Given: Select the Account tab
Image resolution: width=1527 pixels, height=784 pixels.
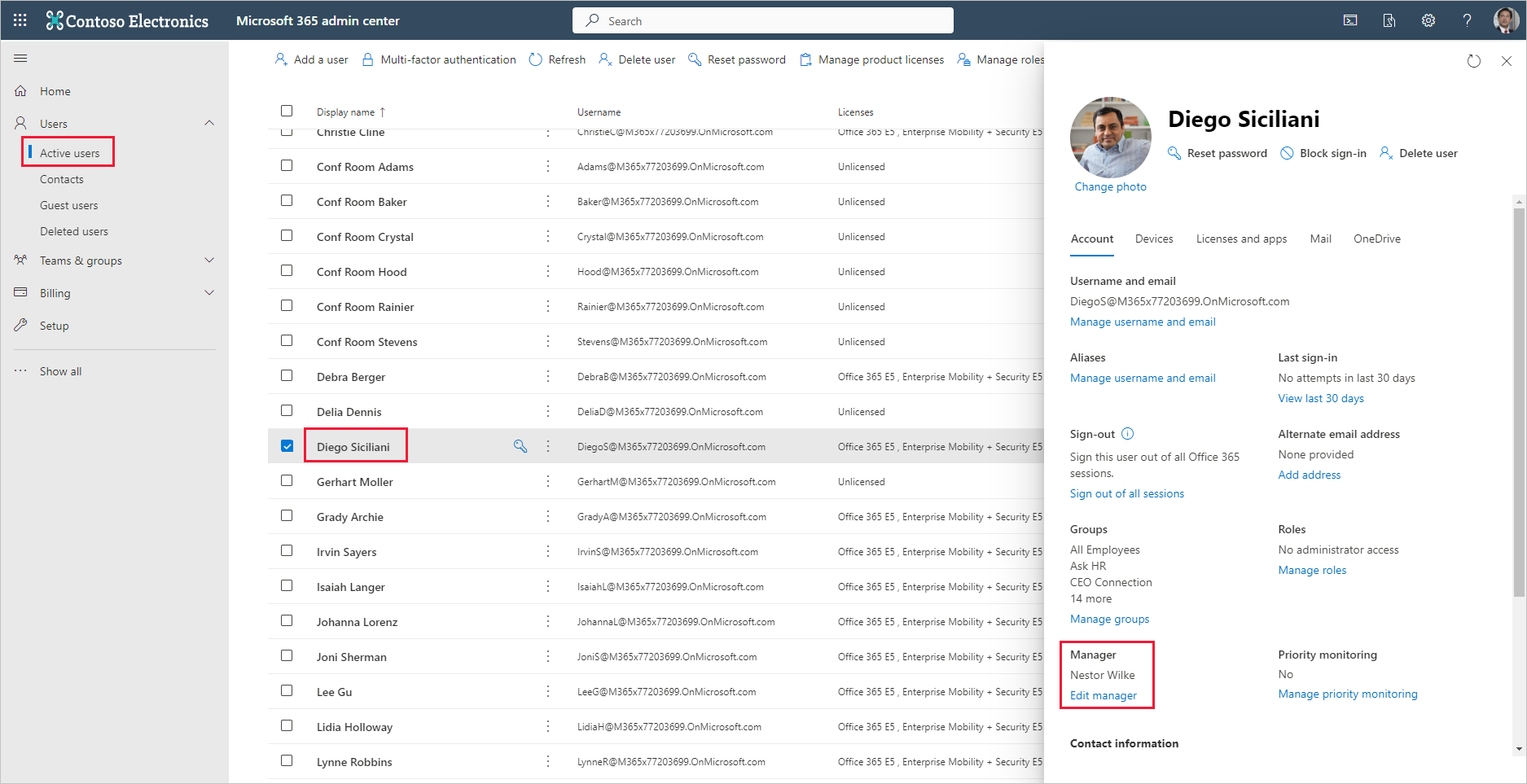Looking at the screenshot, I should [x=1091, y=239].
